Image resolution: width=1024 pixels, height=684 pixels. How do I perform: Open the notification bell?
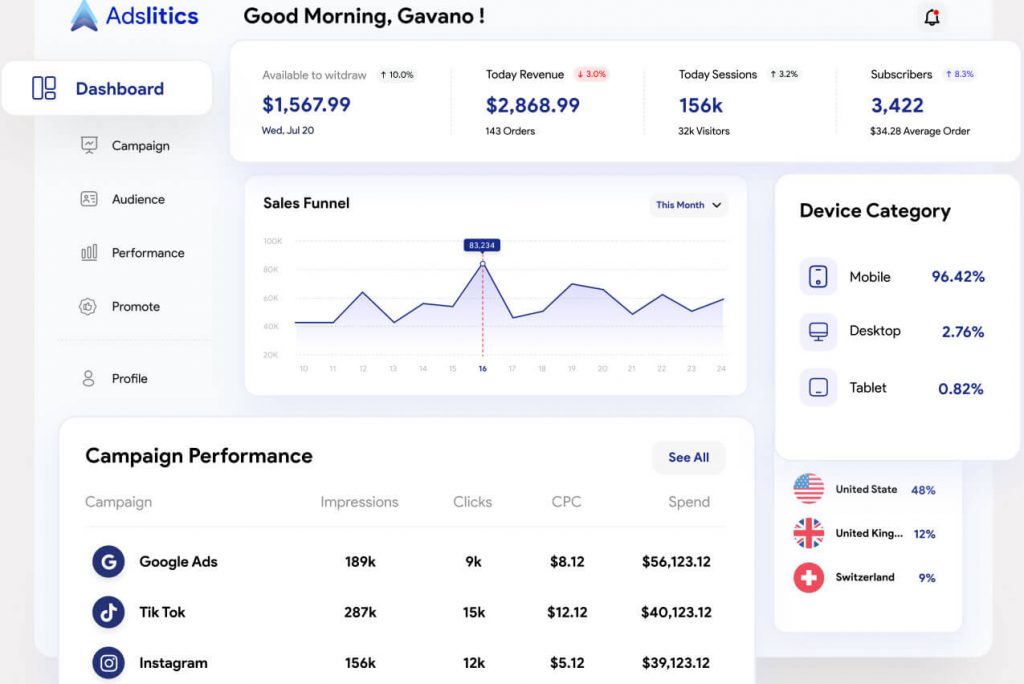tap(931, 17)
